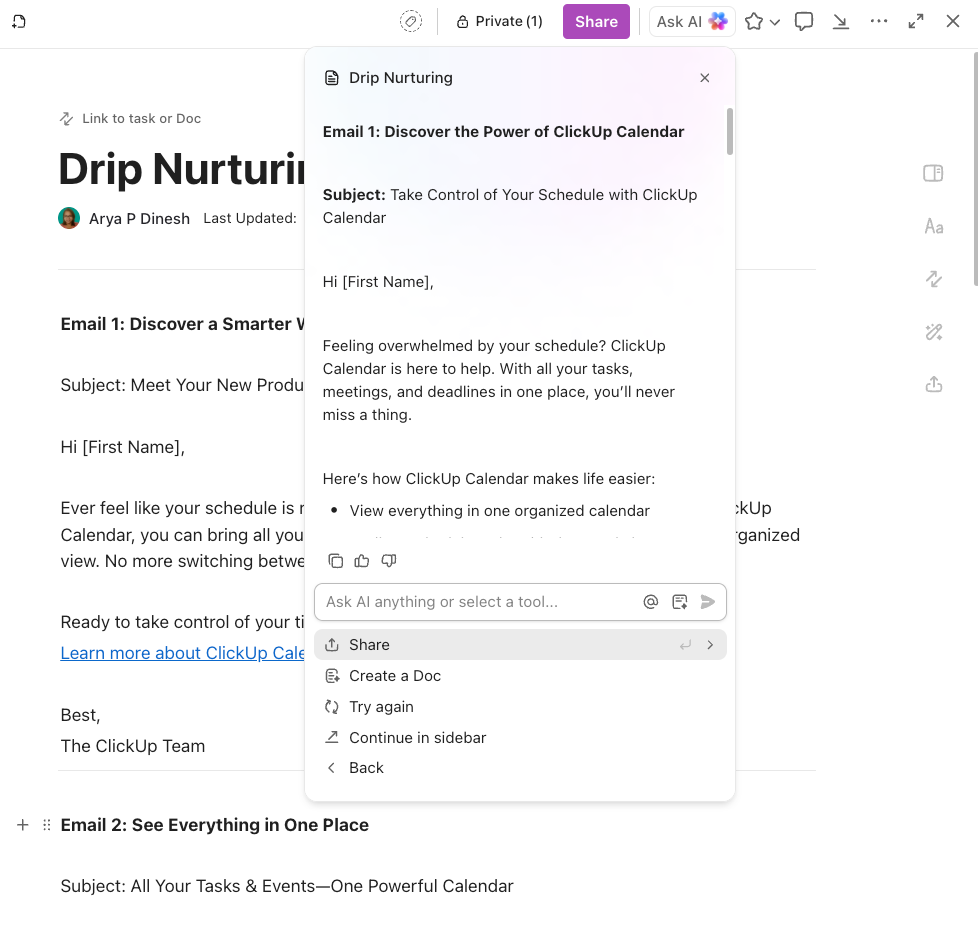Give thumbs up to AI response
Viewport: 978px width, 930px height.
point(362,561)
